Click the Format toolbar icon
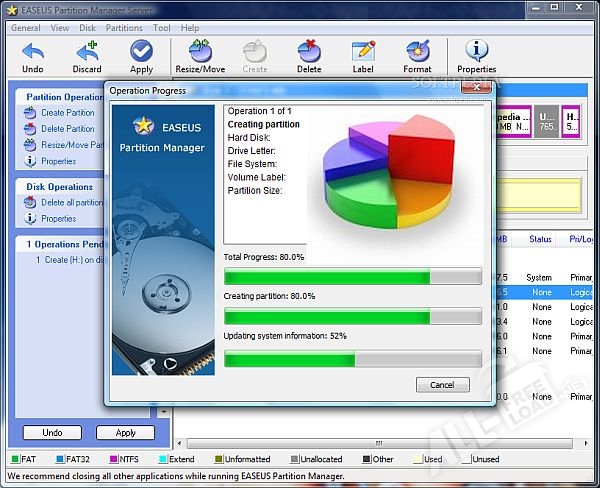Image resolution: width=600 pixels, height=488 pixels. 417,51
